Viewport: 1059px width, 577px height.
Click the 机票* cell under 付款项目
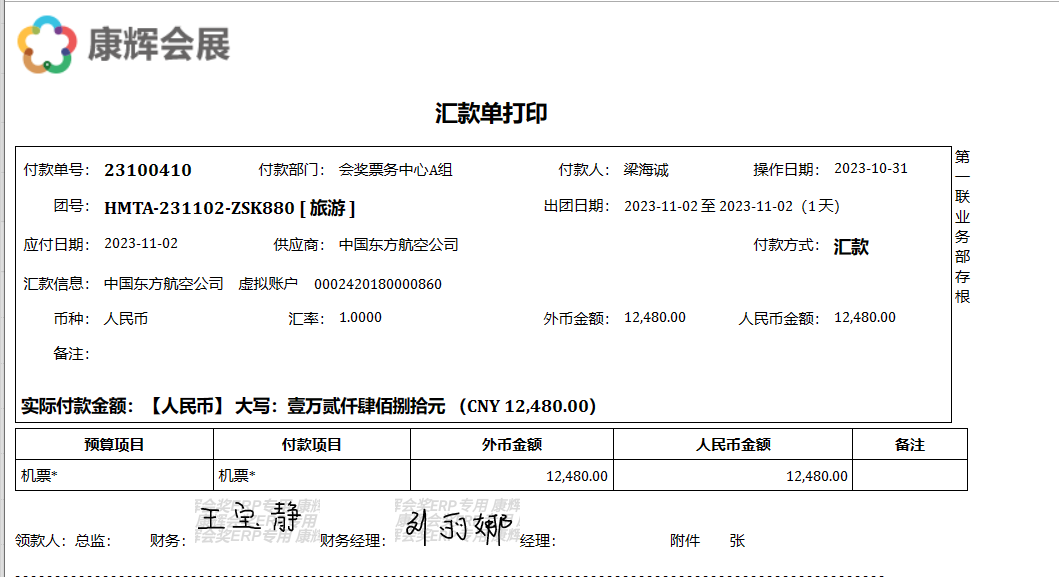pyautogui.click(x=237, y=476)
